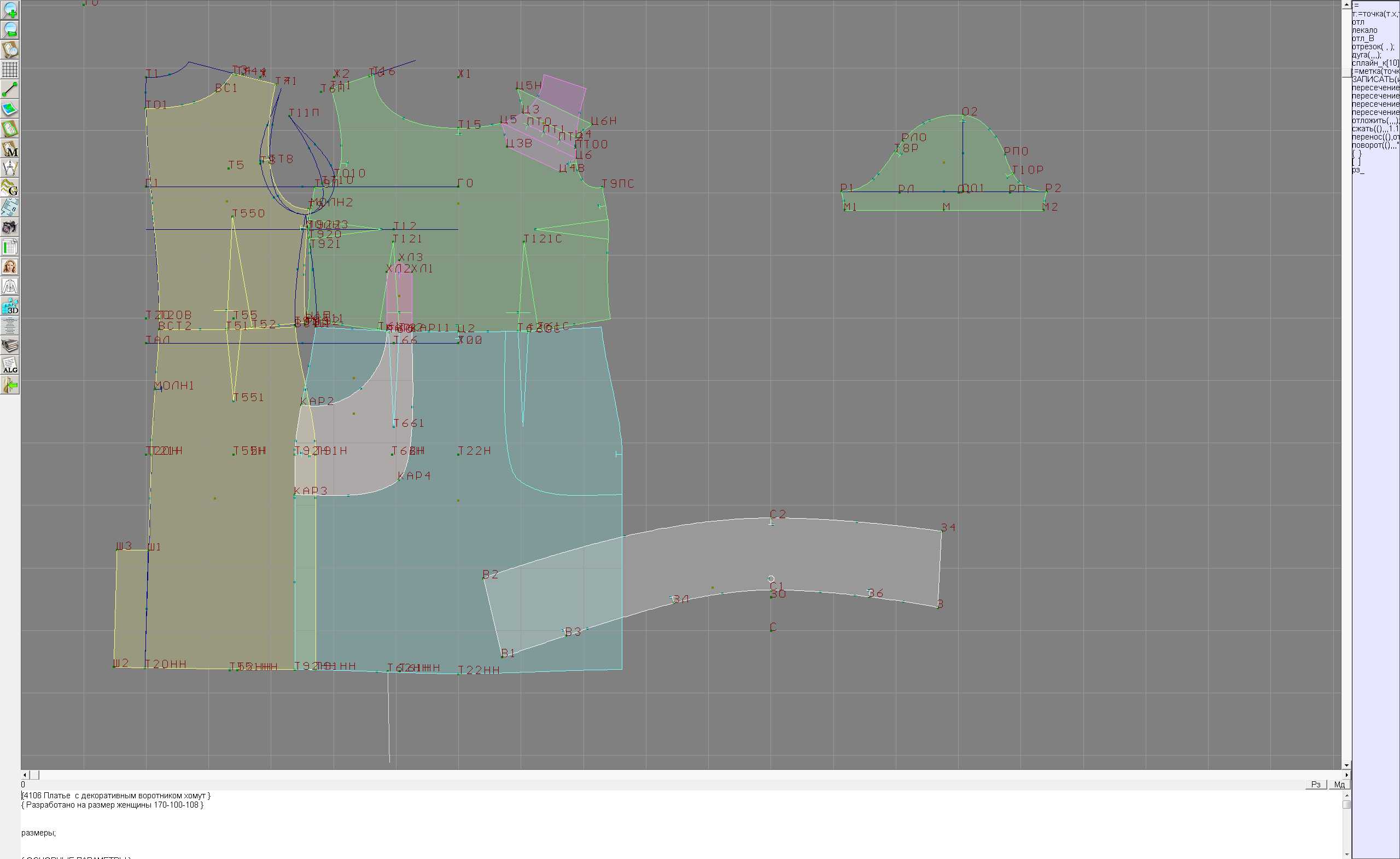Image resolution: width=1400 pixels, height=859 pixels.
Task: Click the pattern with letter G icon
Action: (x=10, y=188)
